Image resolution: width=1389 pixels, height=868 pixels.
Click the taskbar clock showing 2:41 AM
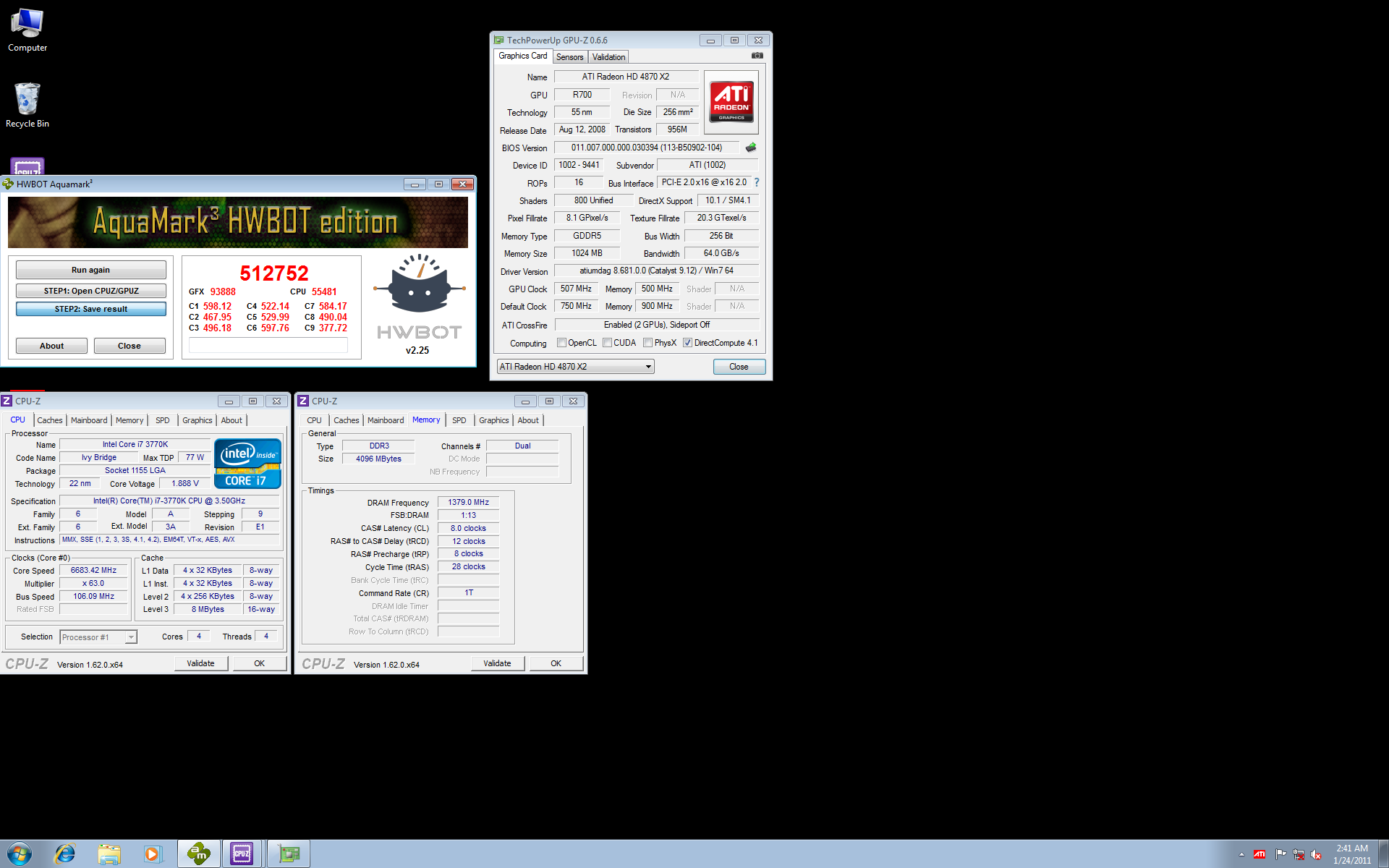tap(1351, 854)
